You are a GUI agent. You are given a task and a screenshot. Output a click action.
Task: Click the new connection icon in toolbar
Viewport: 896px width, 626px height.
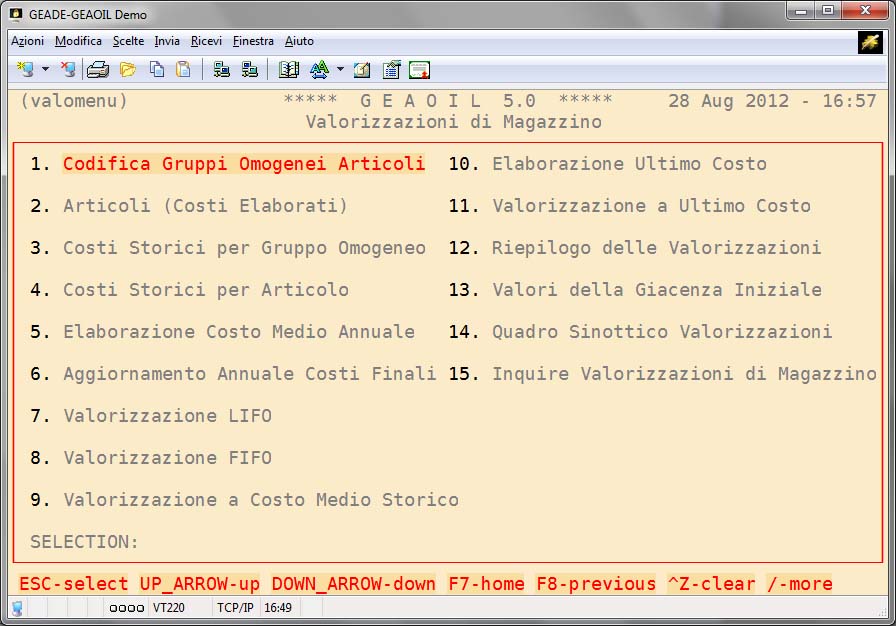(x=26, y=70)
